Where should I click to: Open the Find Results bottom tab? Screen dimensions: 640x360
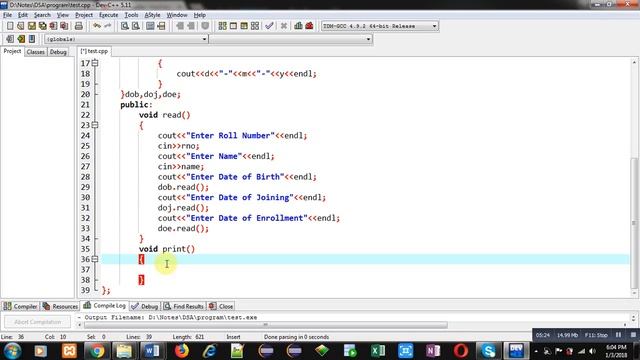[x=183, y=306]
